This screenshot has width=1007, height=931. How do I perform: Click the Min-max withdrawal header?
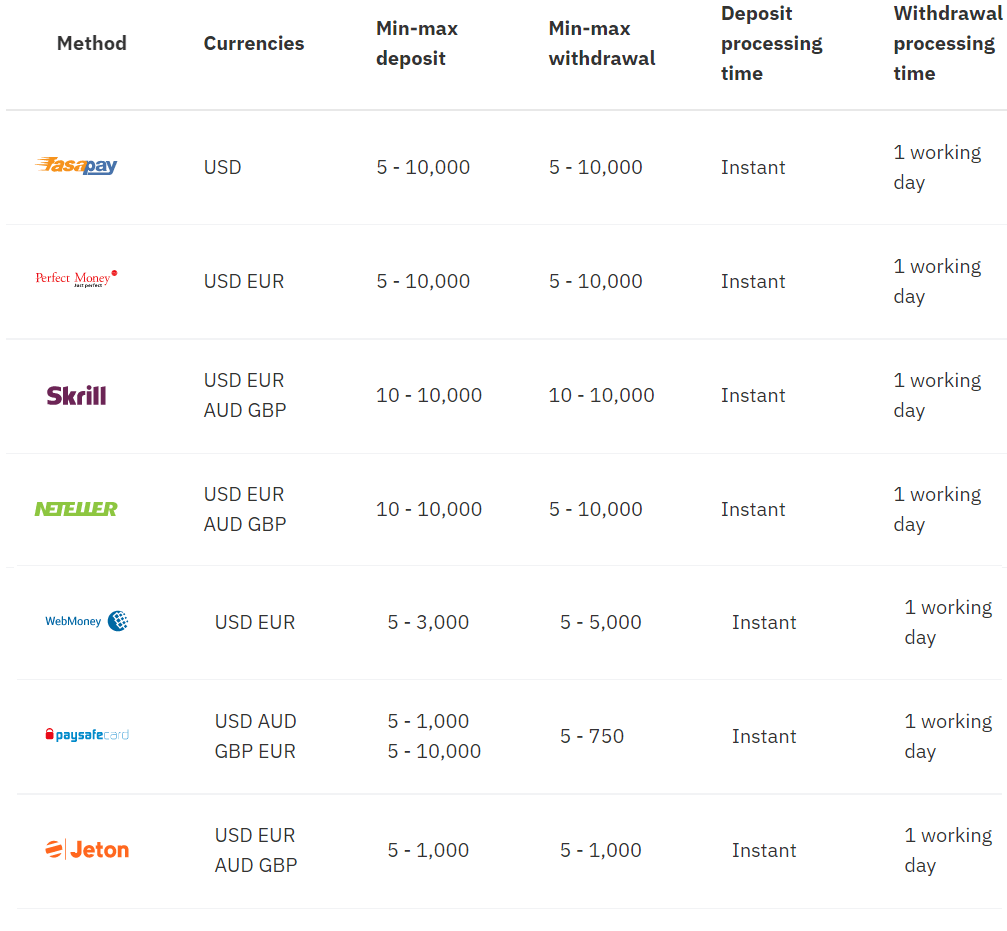click(602, 43)
